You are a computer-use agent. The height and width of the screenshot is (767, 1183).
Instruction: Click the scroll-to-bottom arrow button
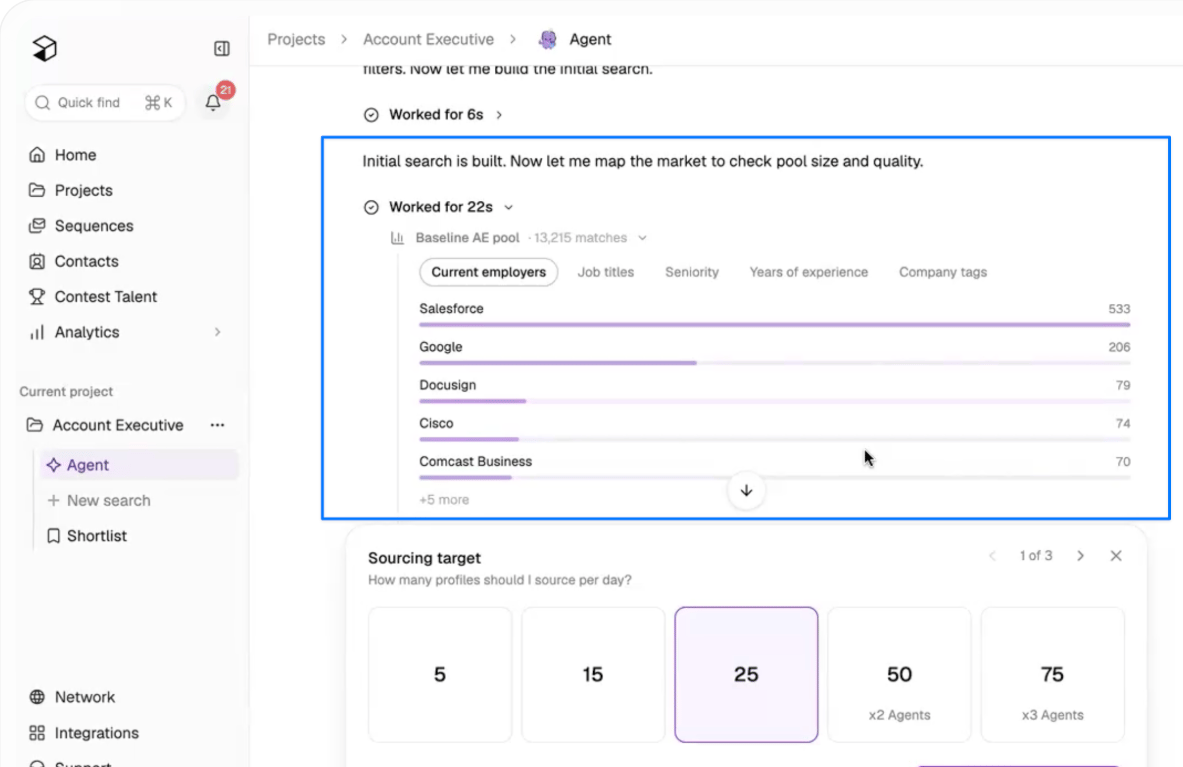click(746, 491)
